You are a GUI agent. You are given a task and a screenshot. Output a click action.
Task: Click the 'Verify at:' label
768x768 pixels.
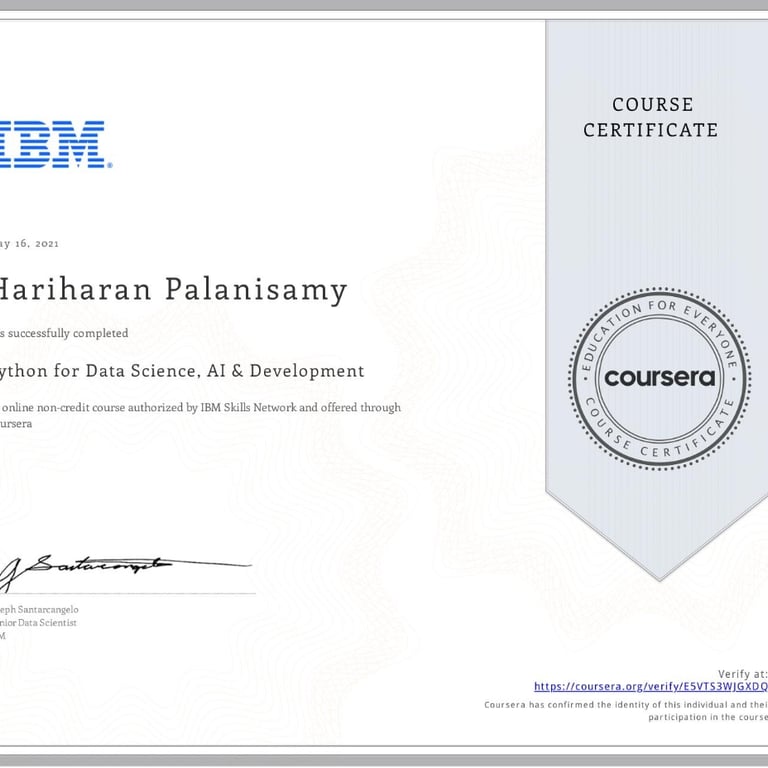tap(743, 674)
